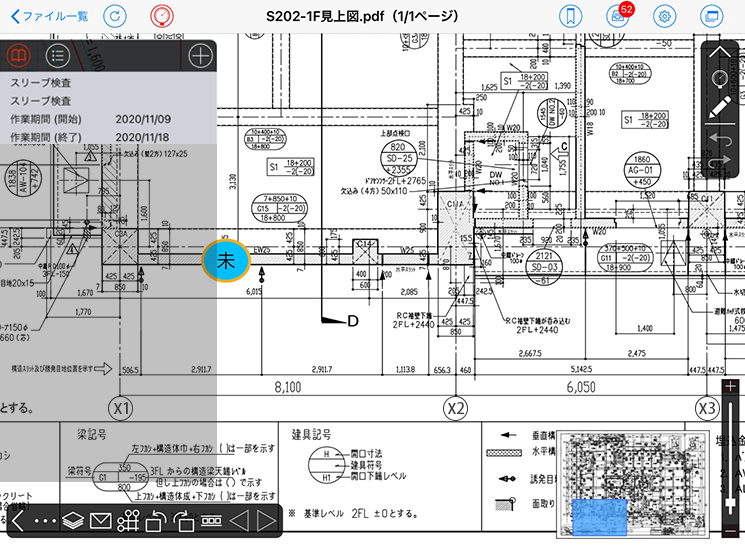Open the layers stack icon

tap(73, 521)
